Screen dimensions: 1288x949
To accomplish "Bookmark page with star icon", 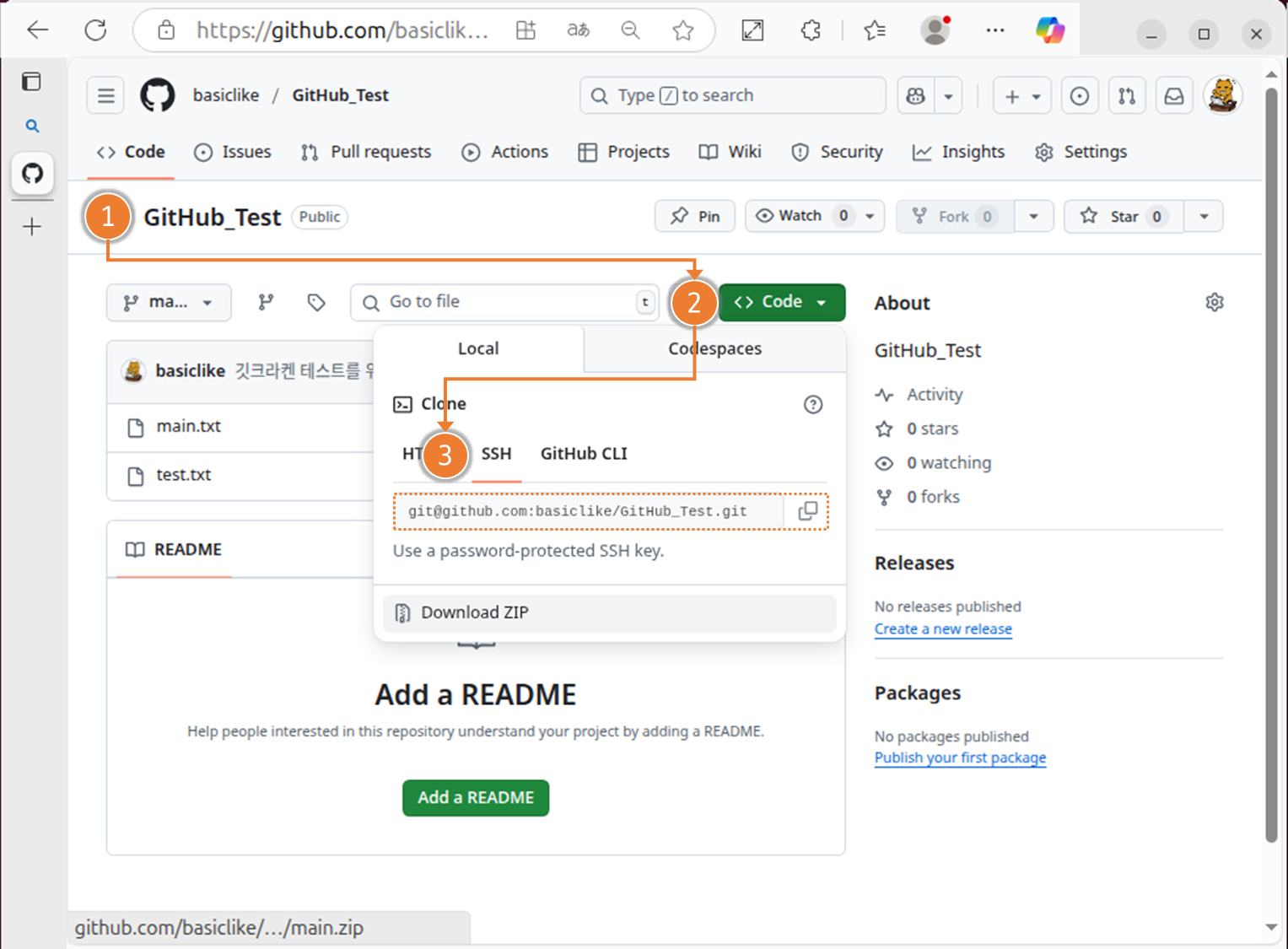I will [683, 31].
